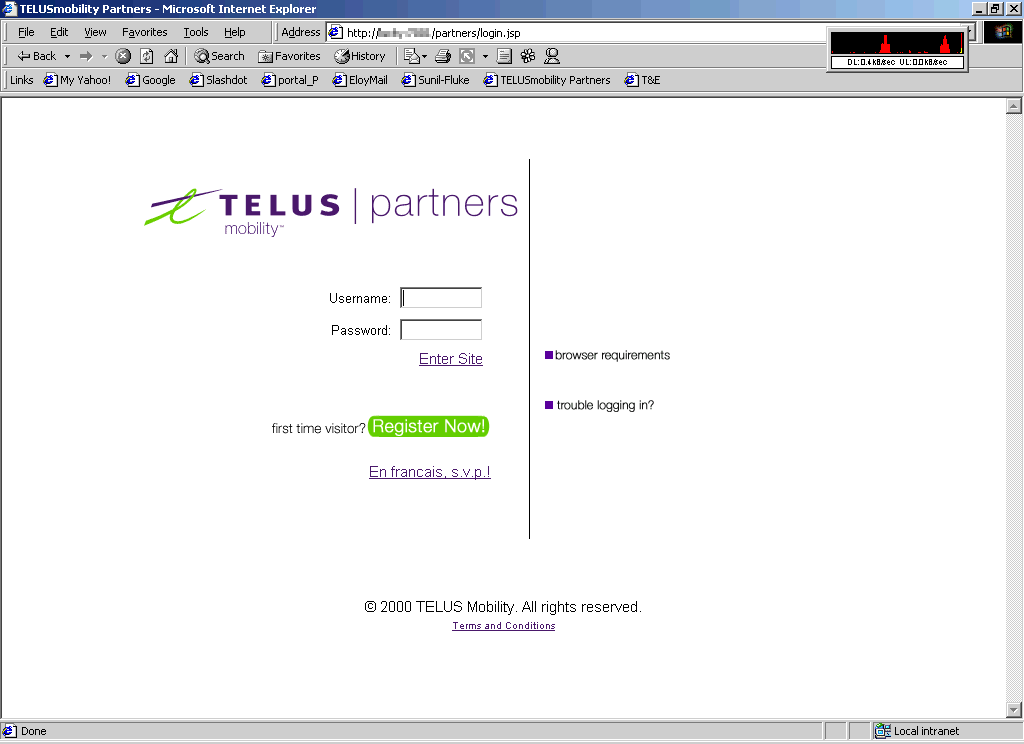This screenshot has width=1024, height=744.
Task: Open the Search pane from toolbar
Action: click(219, 56)
